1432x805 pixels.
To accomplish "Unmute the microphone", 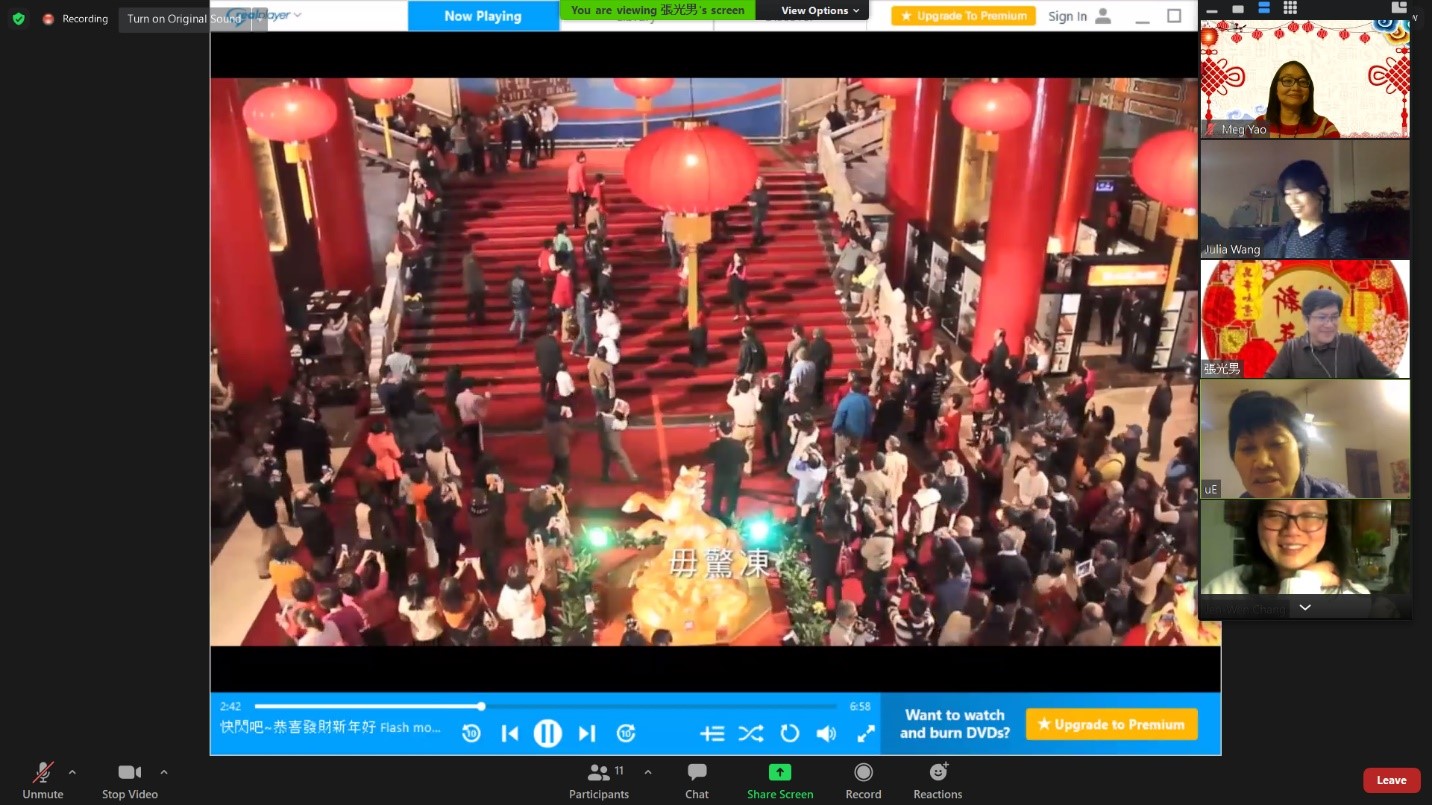I will tap(43, 780).
